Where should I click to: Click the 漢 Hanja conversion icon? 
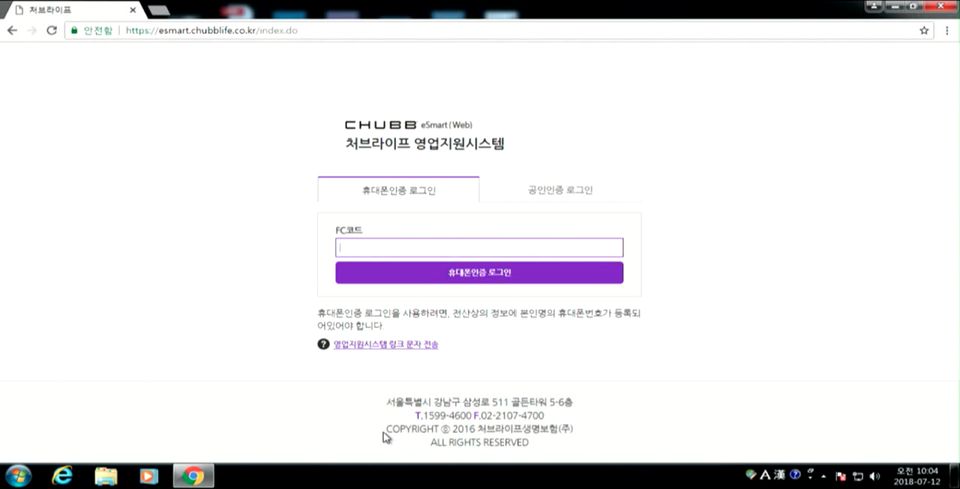[779, 475]
